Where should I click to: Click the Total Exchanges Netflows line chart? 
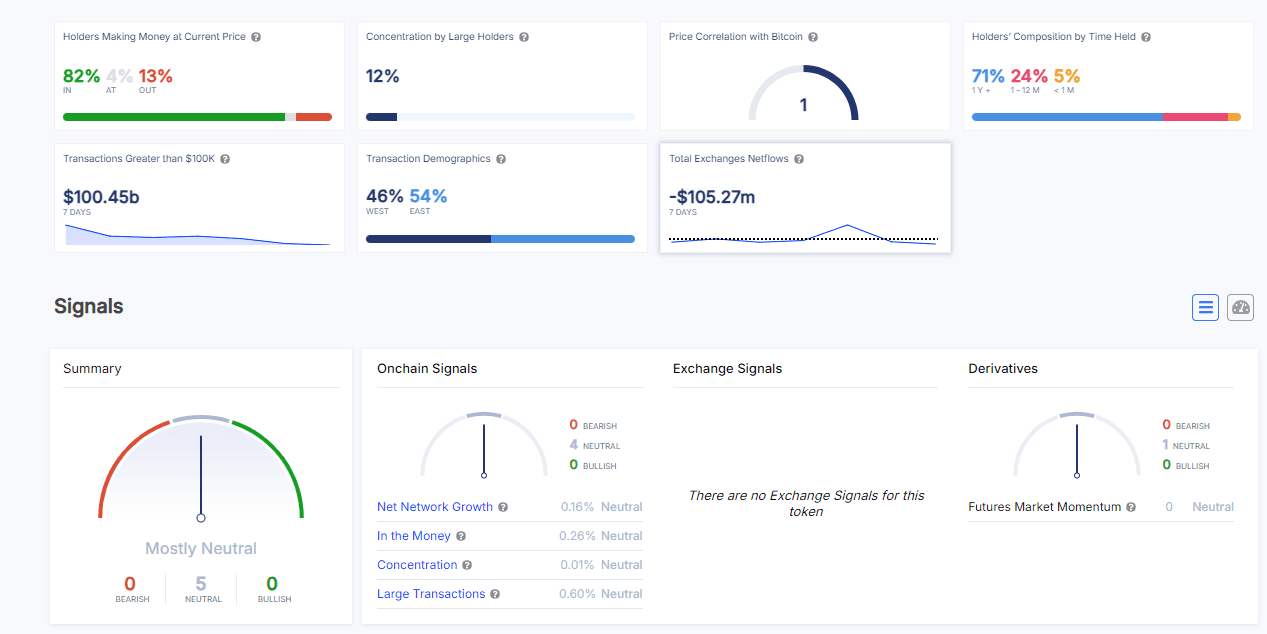[x=804, y=236]
